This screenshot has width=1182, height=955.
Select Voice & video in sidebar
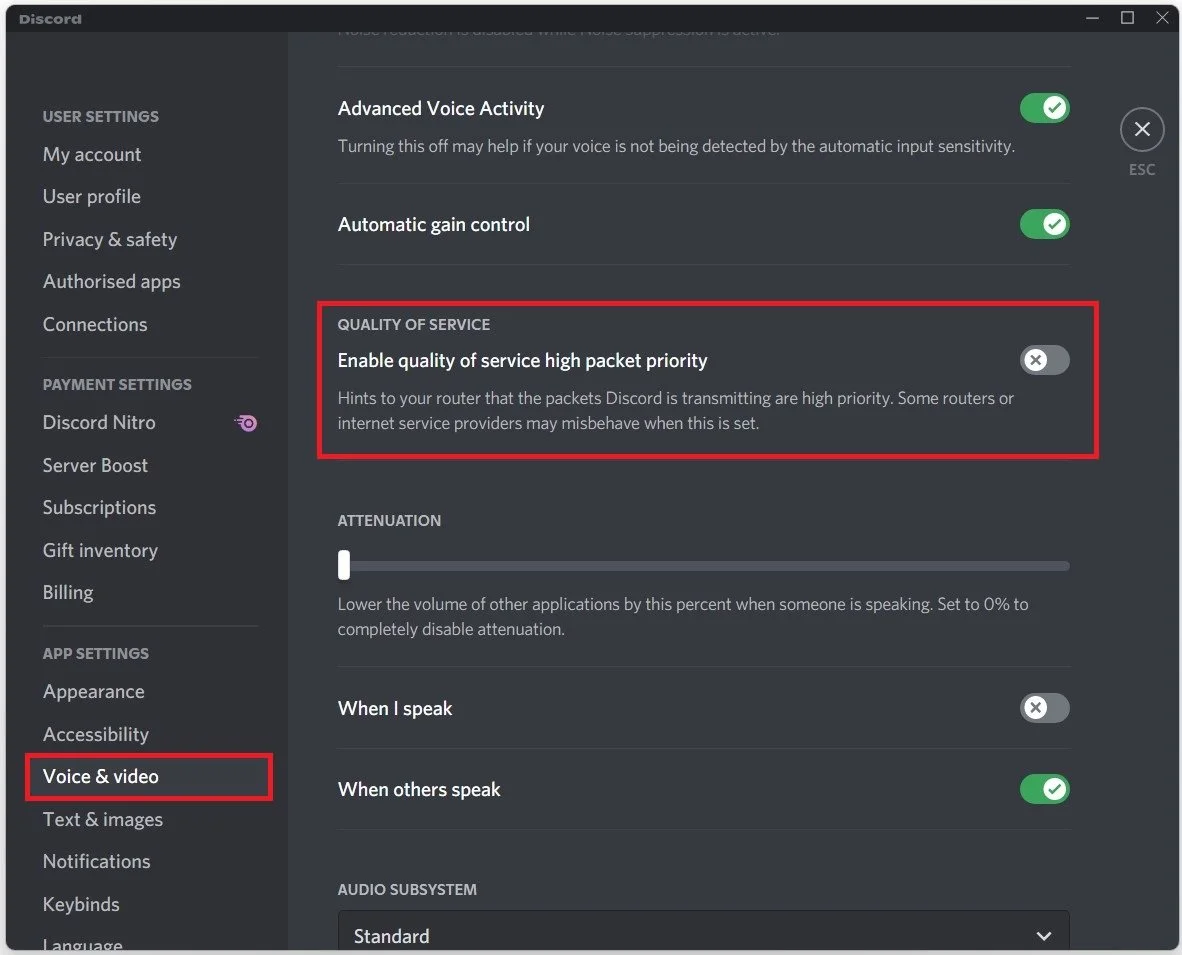coord(149,776)
